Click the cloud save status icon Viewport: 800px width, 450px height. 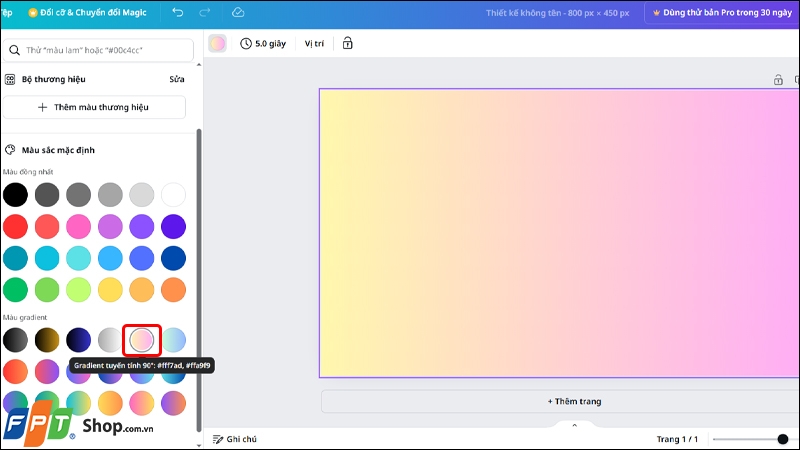(x=238, y=12)
